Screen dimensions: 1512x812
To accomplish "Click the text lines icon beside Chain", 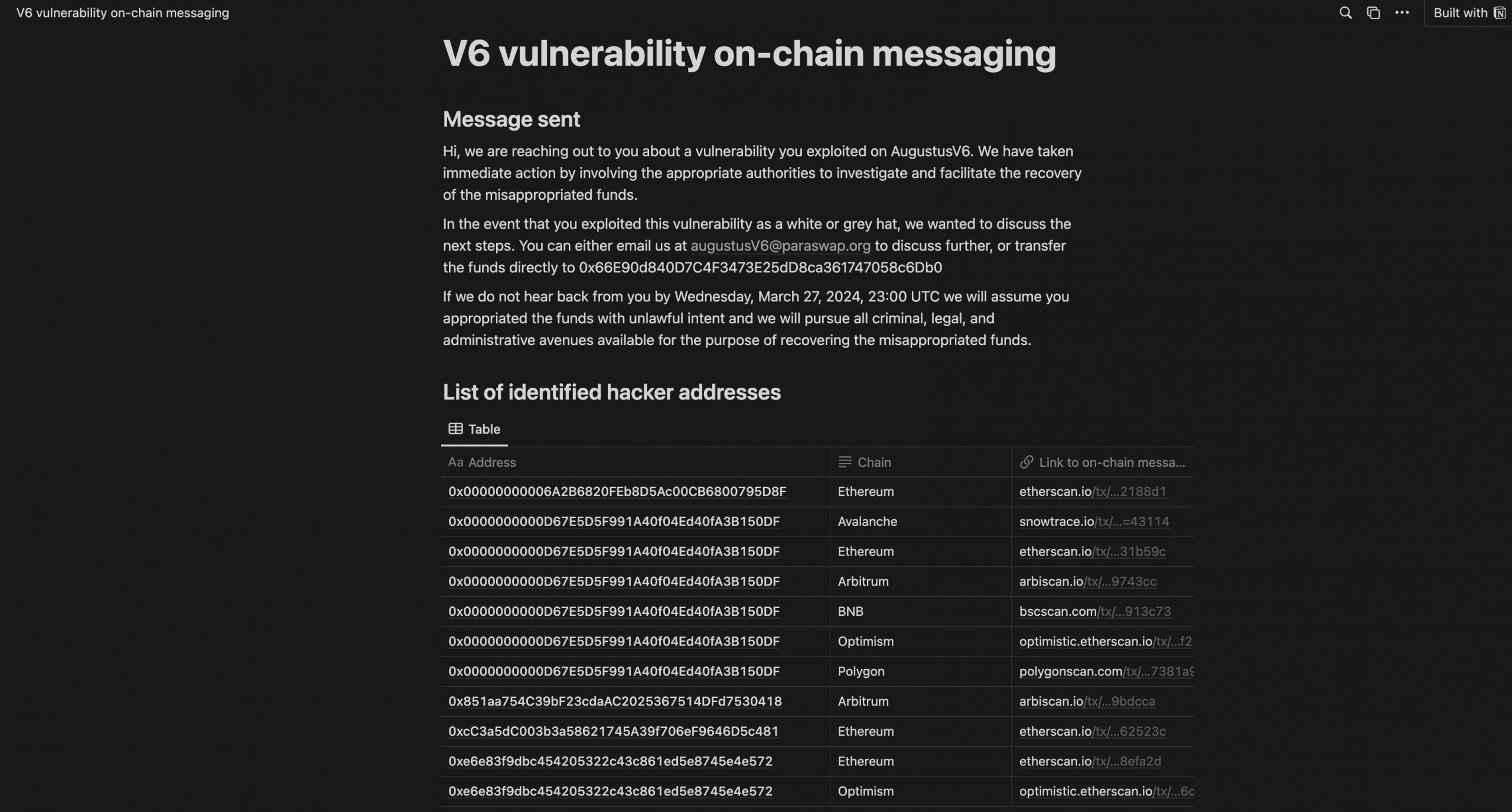I will click(x=845, y=462).
